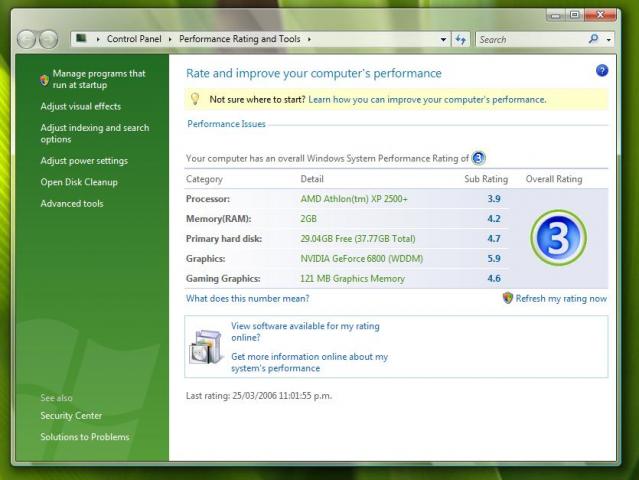Click the Refresh button beside address bar

point(461,40)
